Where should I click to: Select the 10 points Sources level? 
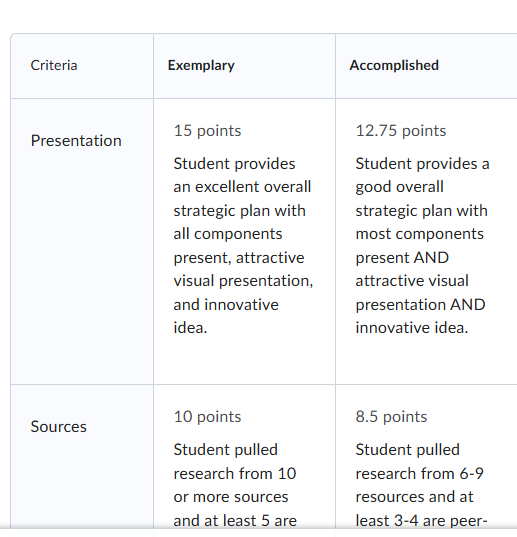click(207, 416)
